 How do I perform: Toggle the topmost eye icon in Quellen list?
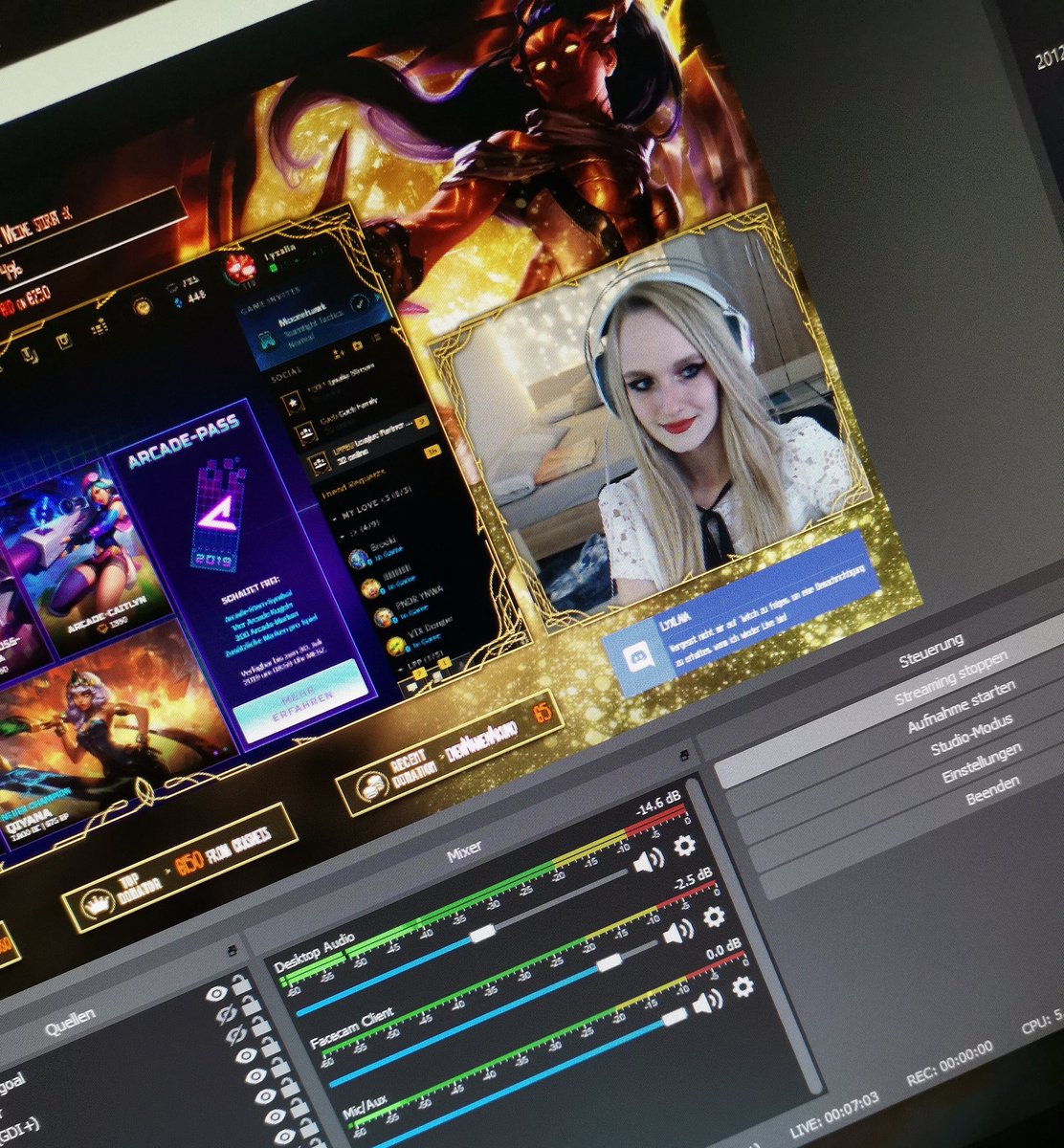pyautogui.click(x=218, y=993)
